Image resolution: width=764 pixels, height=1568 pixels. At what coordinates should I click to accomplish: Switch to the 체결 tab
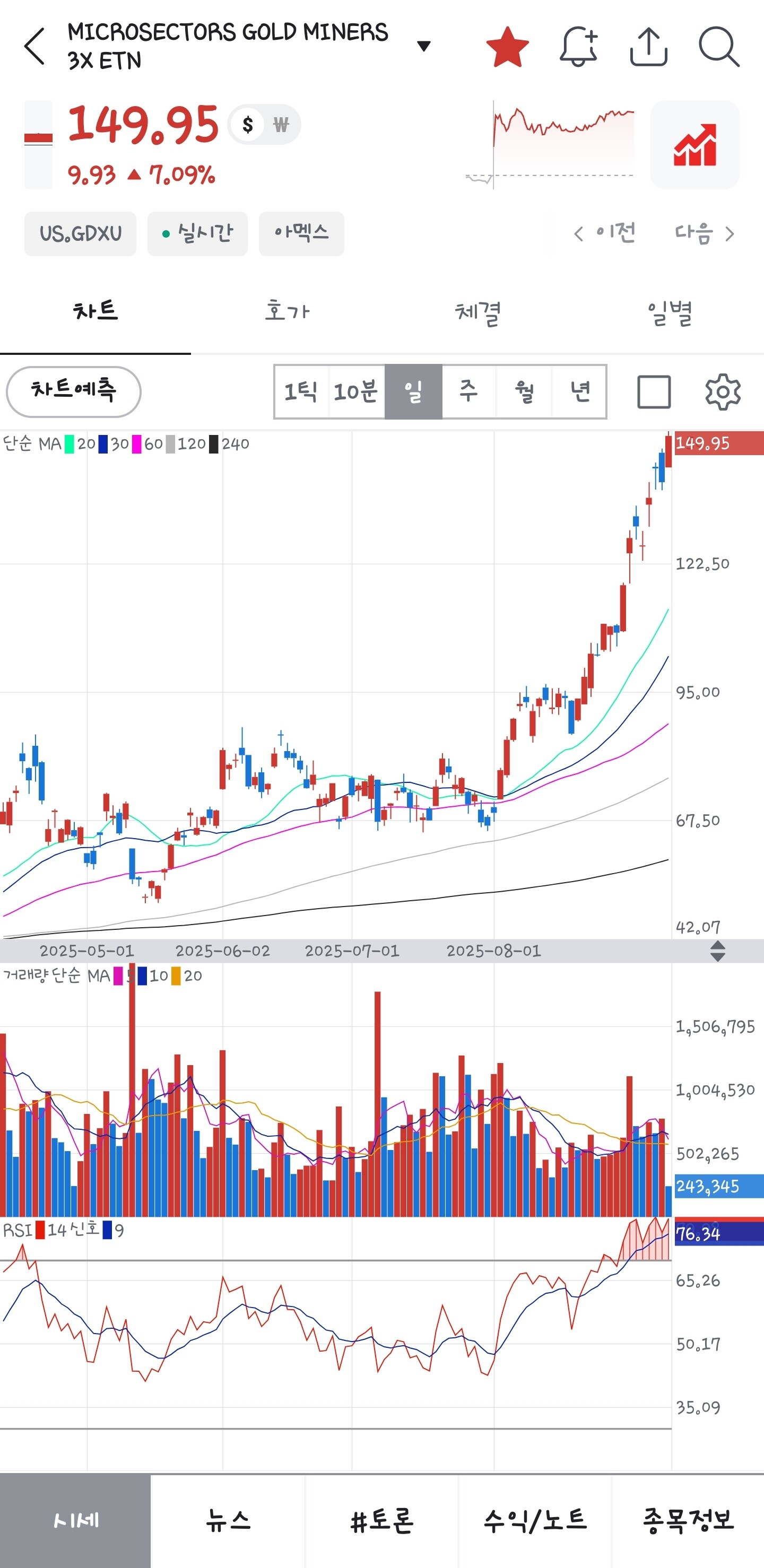click(478, 312)
